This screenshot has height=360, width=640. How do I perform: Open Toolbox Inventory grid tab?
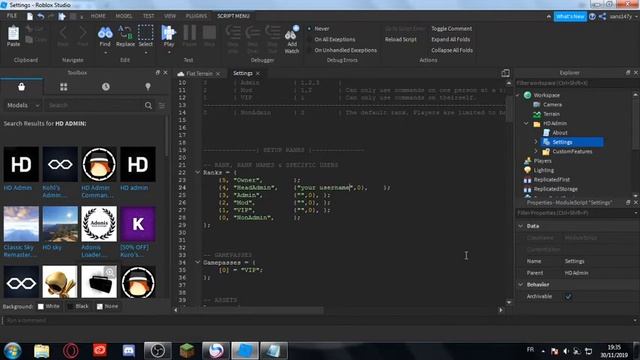[x=64, y=87]
